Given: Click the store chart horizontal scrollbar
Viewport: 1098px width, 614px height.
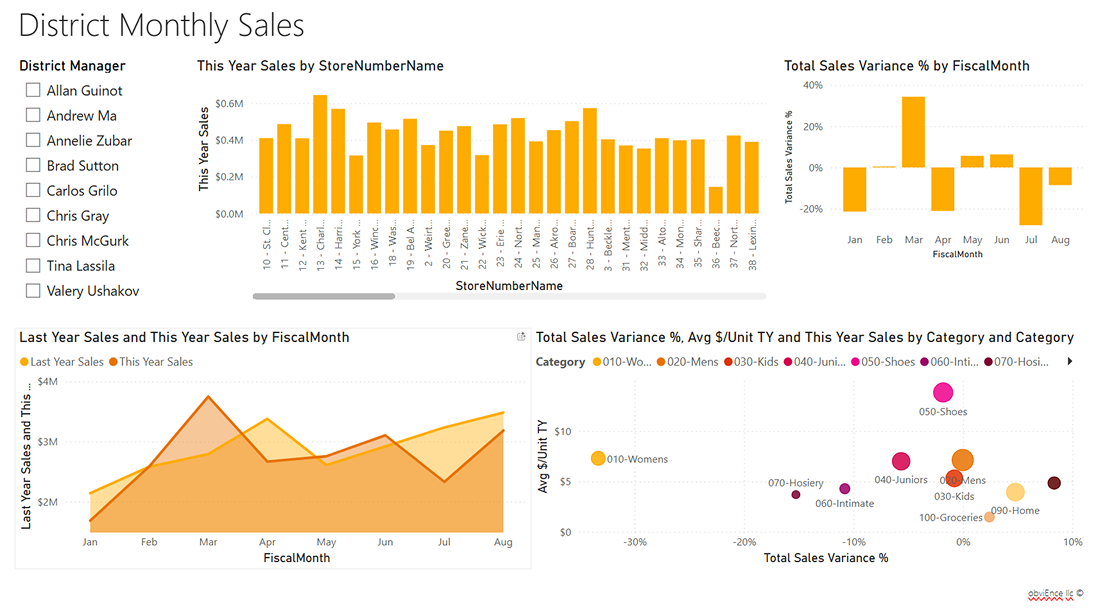Looking at the screenshot, I should [324, 296].
